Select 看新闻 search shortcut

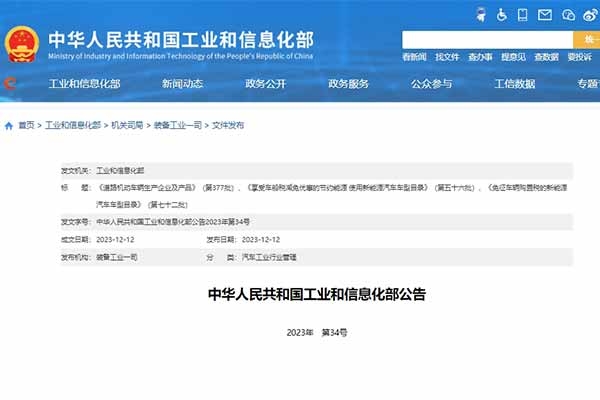coord(414,57)
